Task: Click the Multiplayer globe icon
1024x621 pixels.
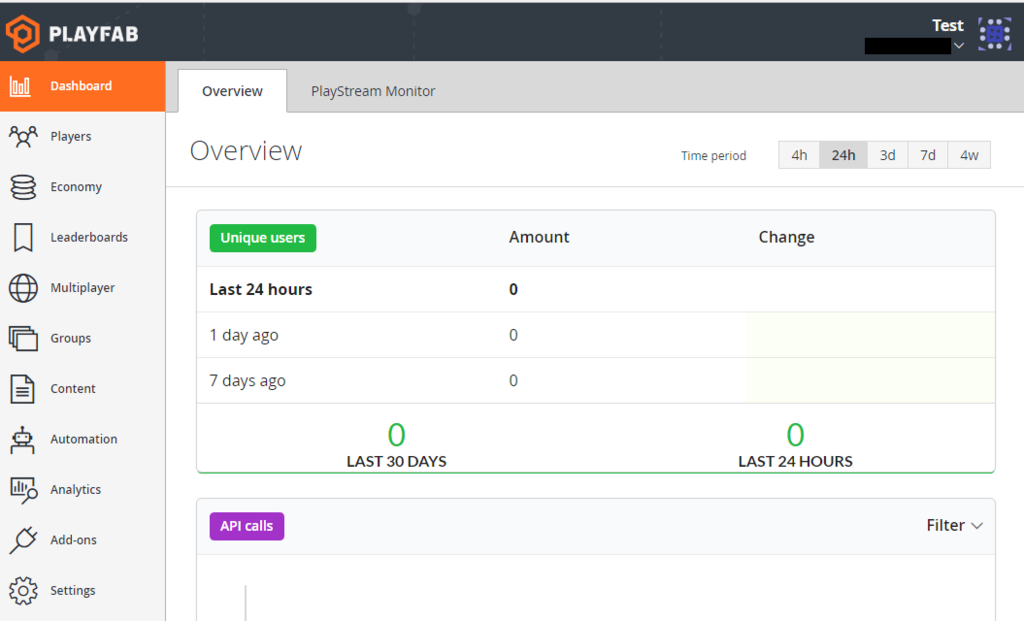Action: [23, 288]
